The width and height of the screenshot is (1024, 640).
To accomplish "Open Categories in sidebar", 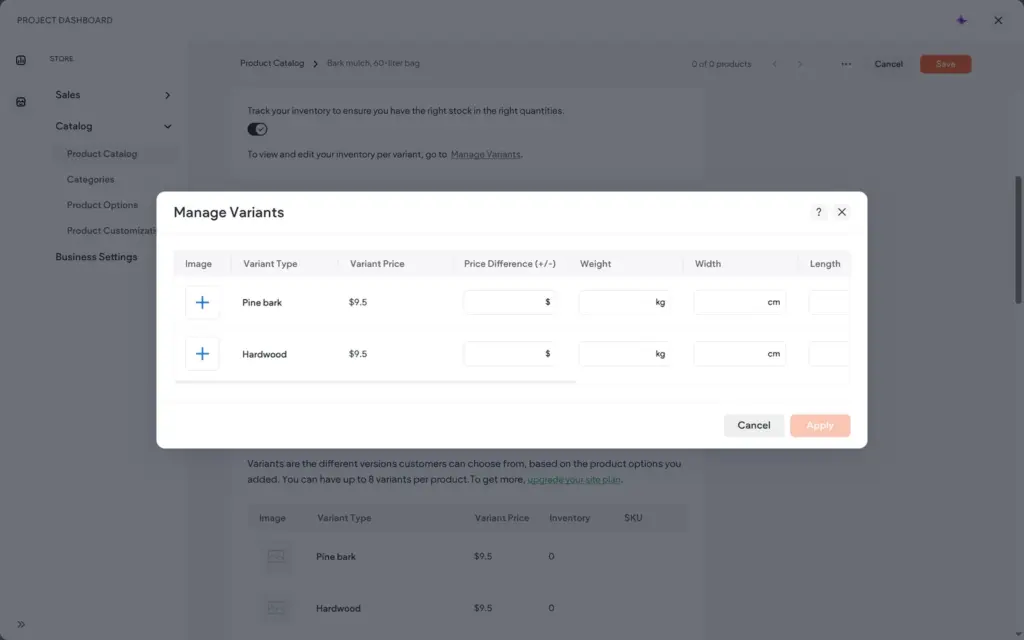I will (90, 180).
